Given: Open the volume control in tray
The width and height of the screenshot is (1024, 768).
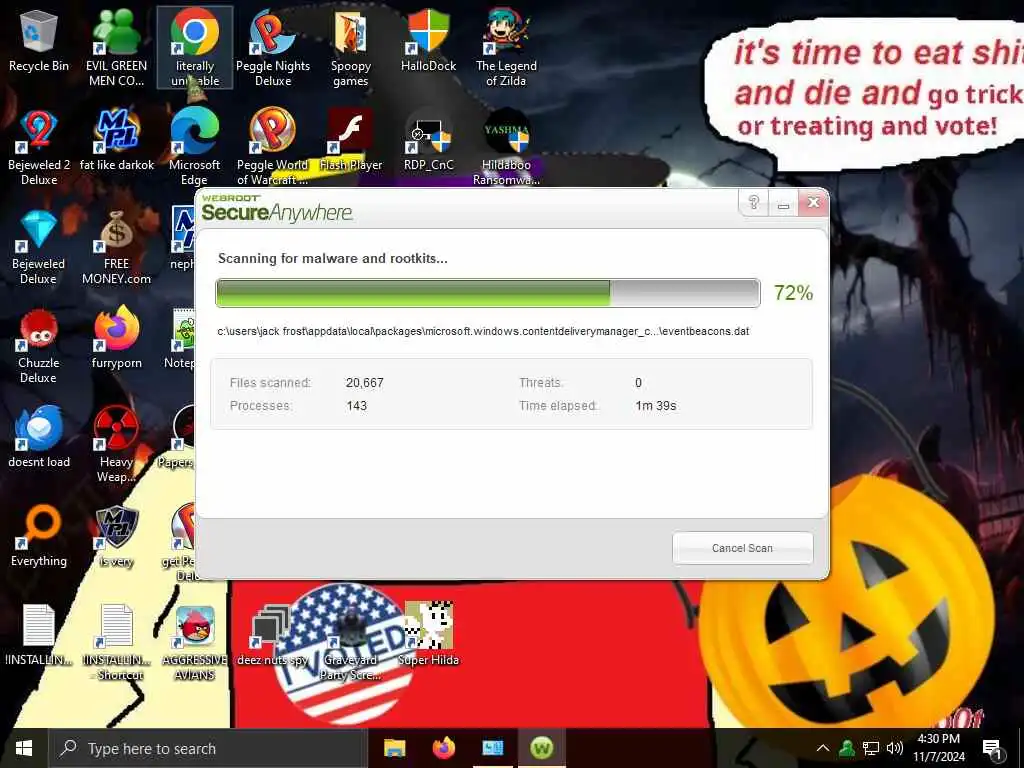Looking at the screenshot, I should point(895,748).
